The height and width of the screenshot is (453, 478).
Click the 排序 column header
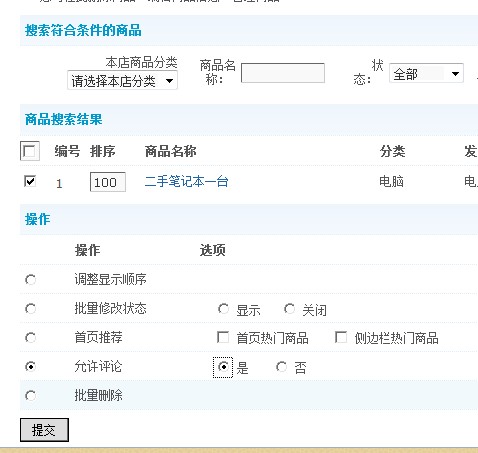(x=103, y=151)
